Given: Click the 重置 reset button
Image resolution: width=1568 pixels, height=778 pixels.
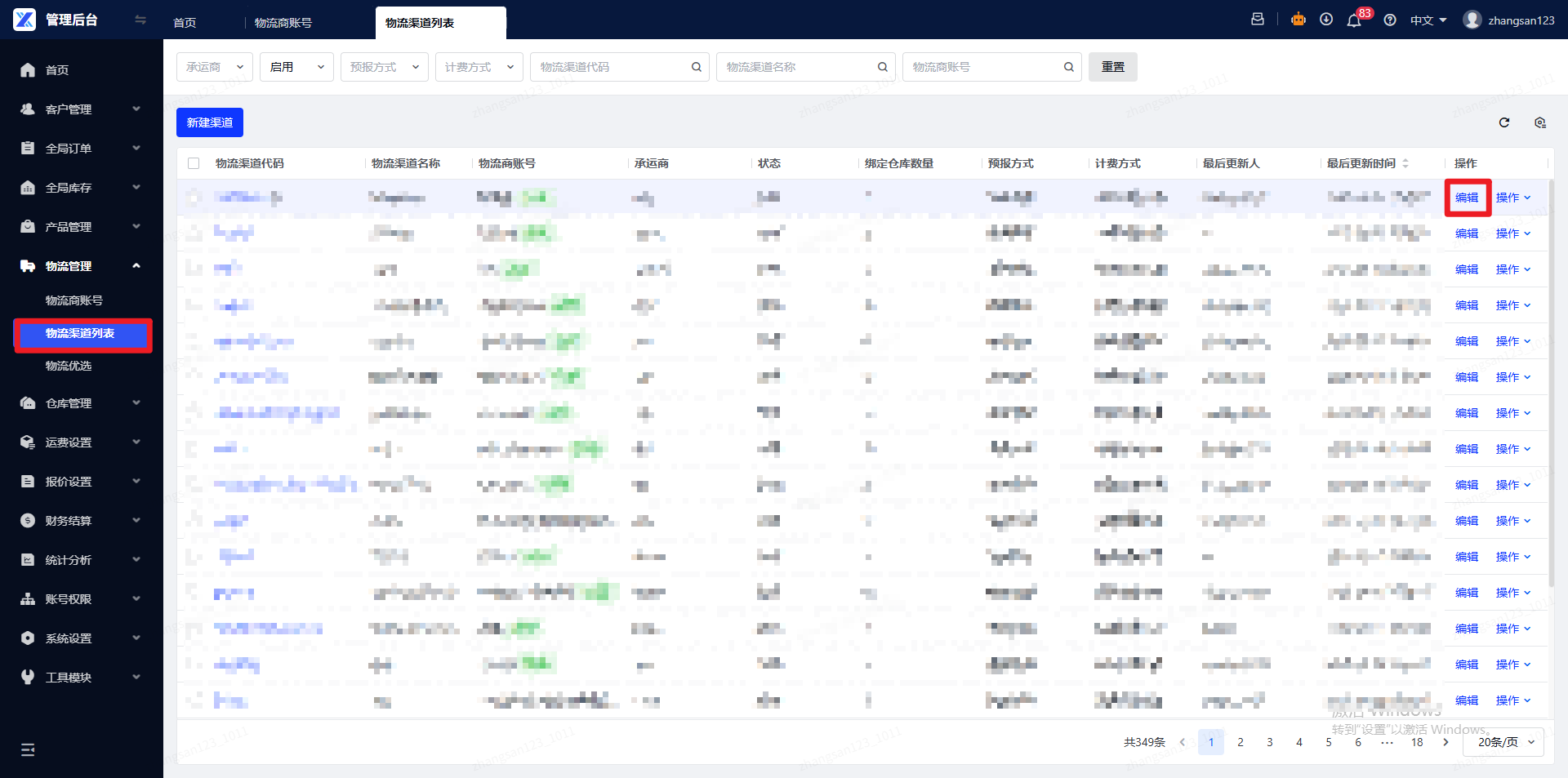Looking at the screenshot, I should [x=1113, y=67].
